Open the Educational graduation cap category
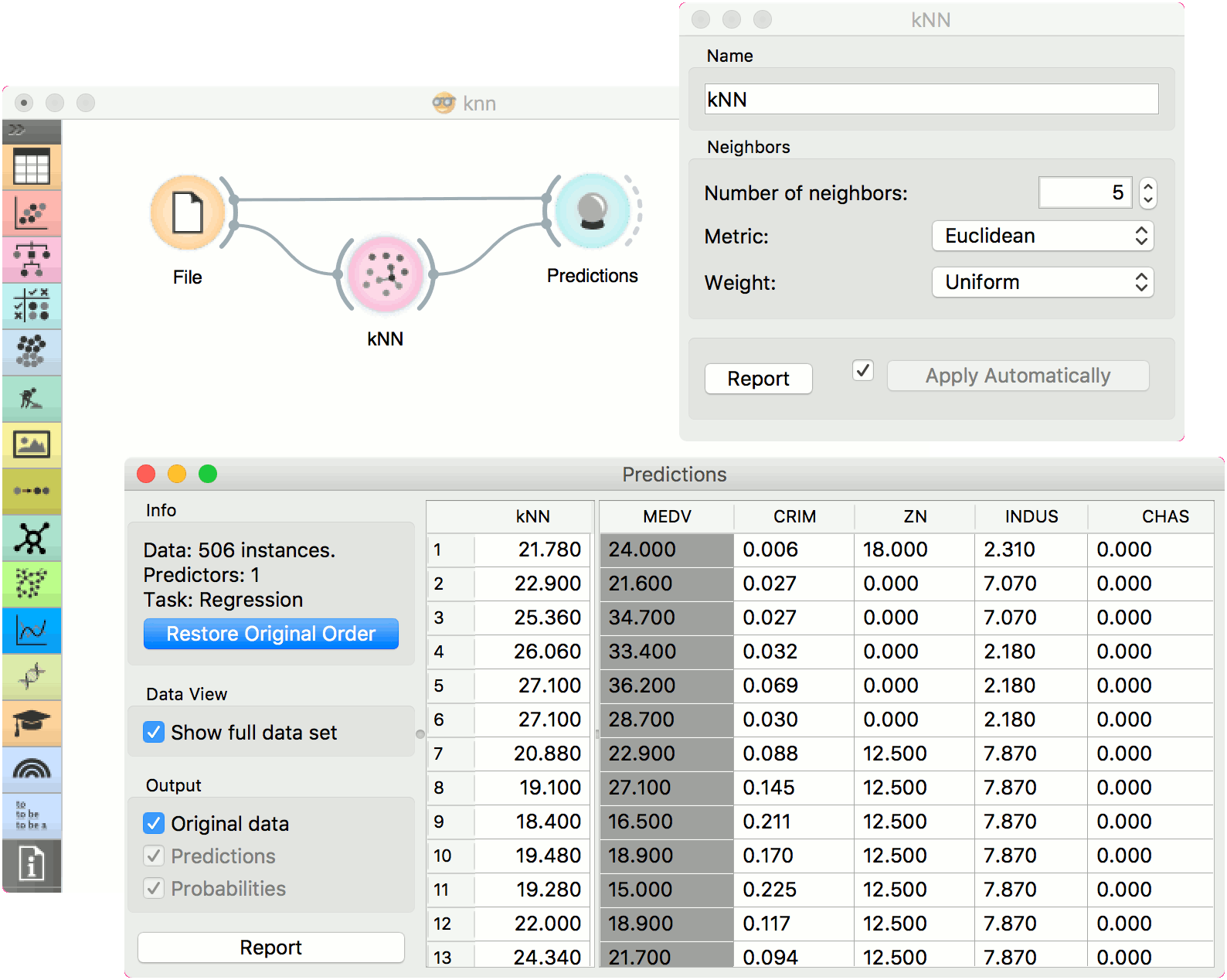Viewport: 1227px width, 980px height. (x=32, y=723)
